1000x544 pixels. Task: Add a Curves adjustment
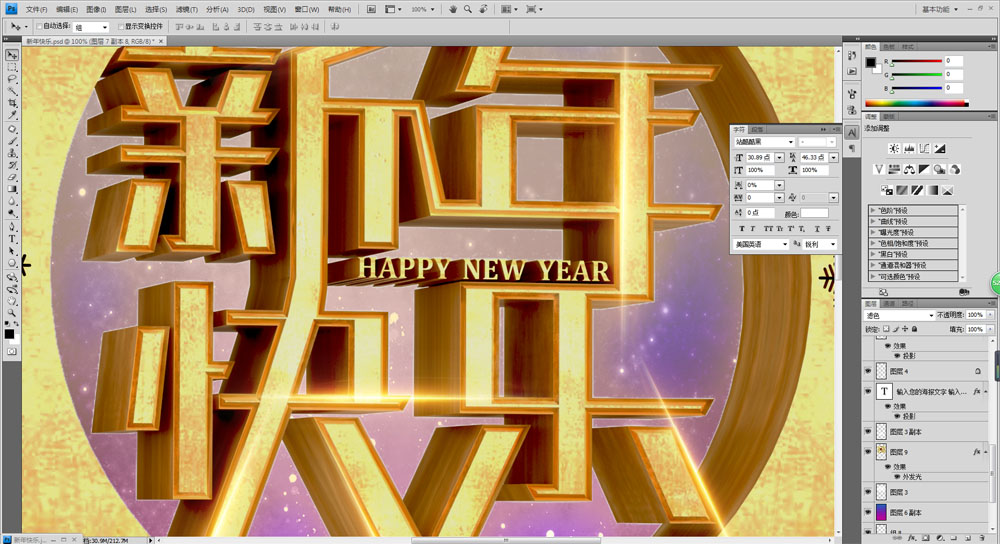pos(924,149)
